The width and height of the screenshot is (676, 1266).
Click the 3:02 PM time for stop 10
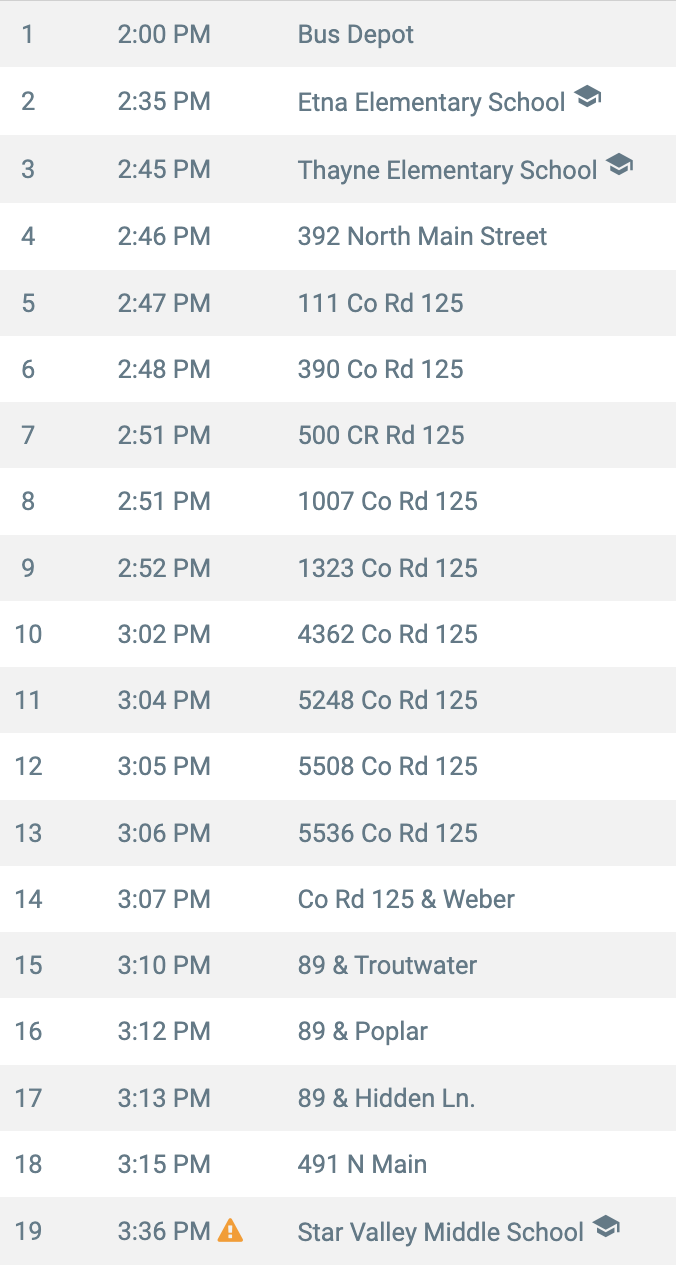click(164, 634)
